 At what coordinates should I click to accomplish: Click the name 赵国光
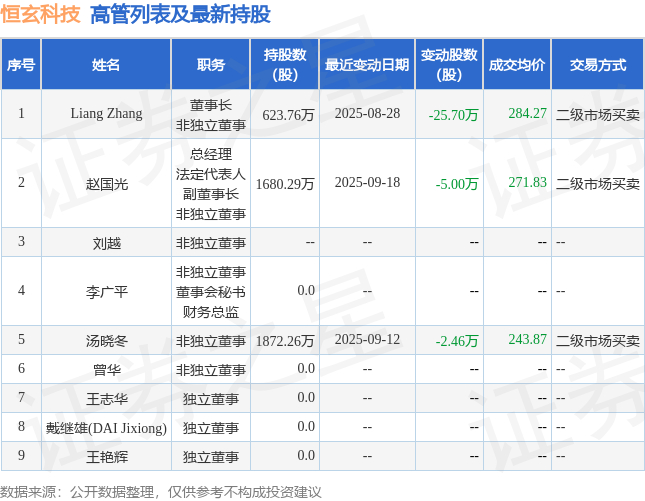[x=107, y=183]
